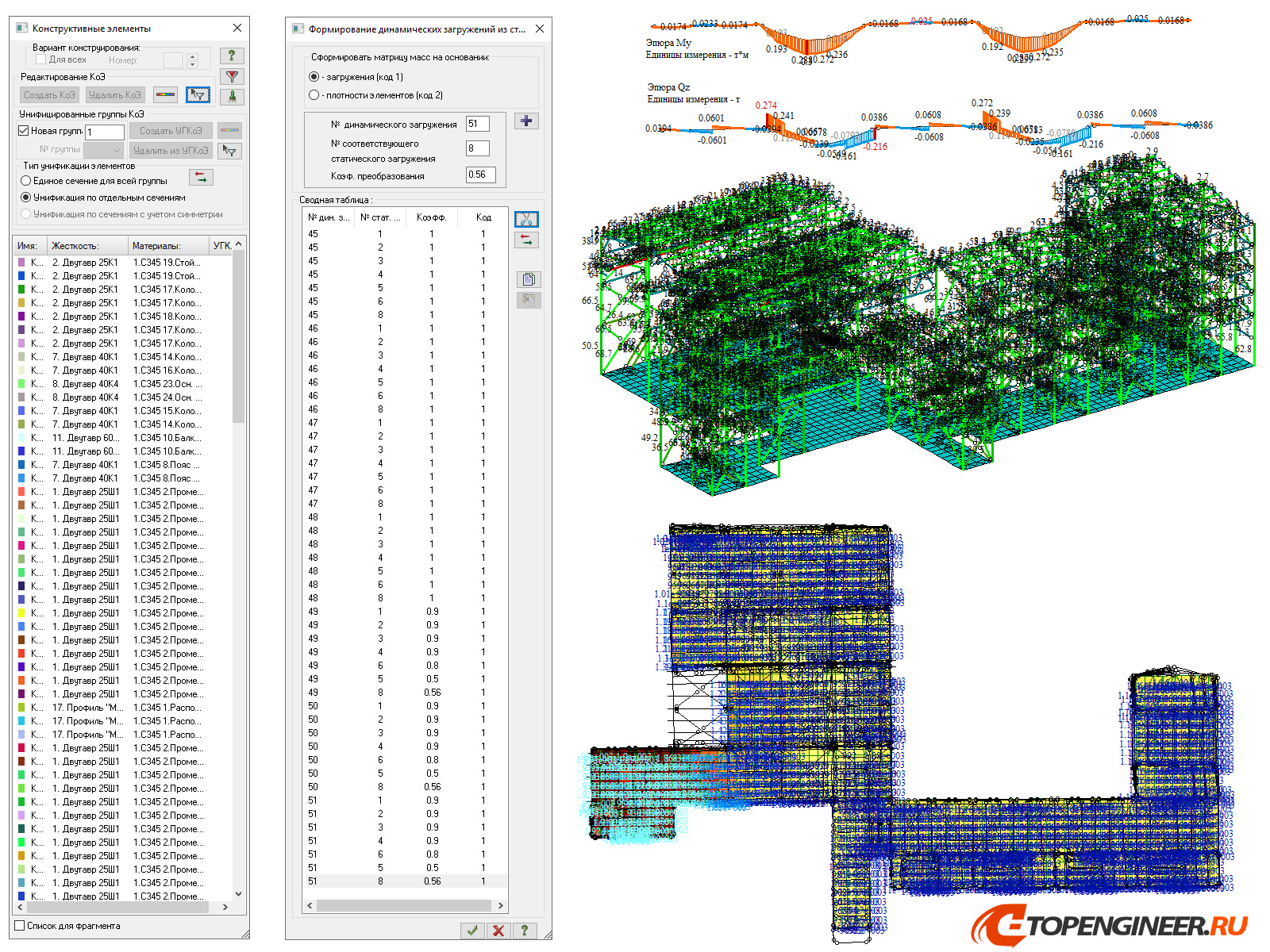Confirm dialog with the green checkmark
This screenshot has height=952, width=1270.
pyautogui.click(x=472, y=931)
